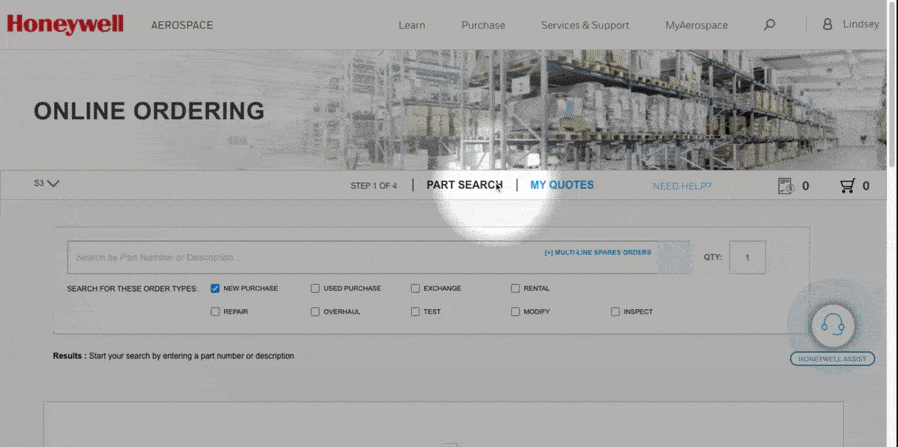898x447 pixels.
Task: Click the "ONLINE ORDERING" heading
Action: 149,111
